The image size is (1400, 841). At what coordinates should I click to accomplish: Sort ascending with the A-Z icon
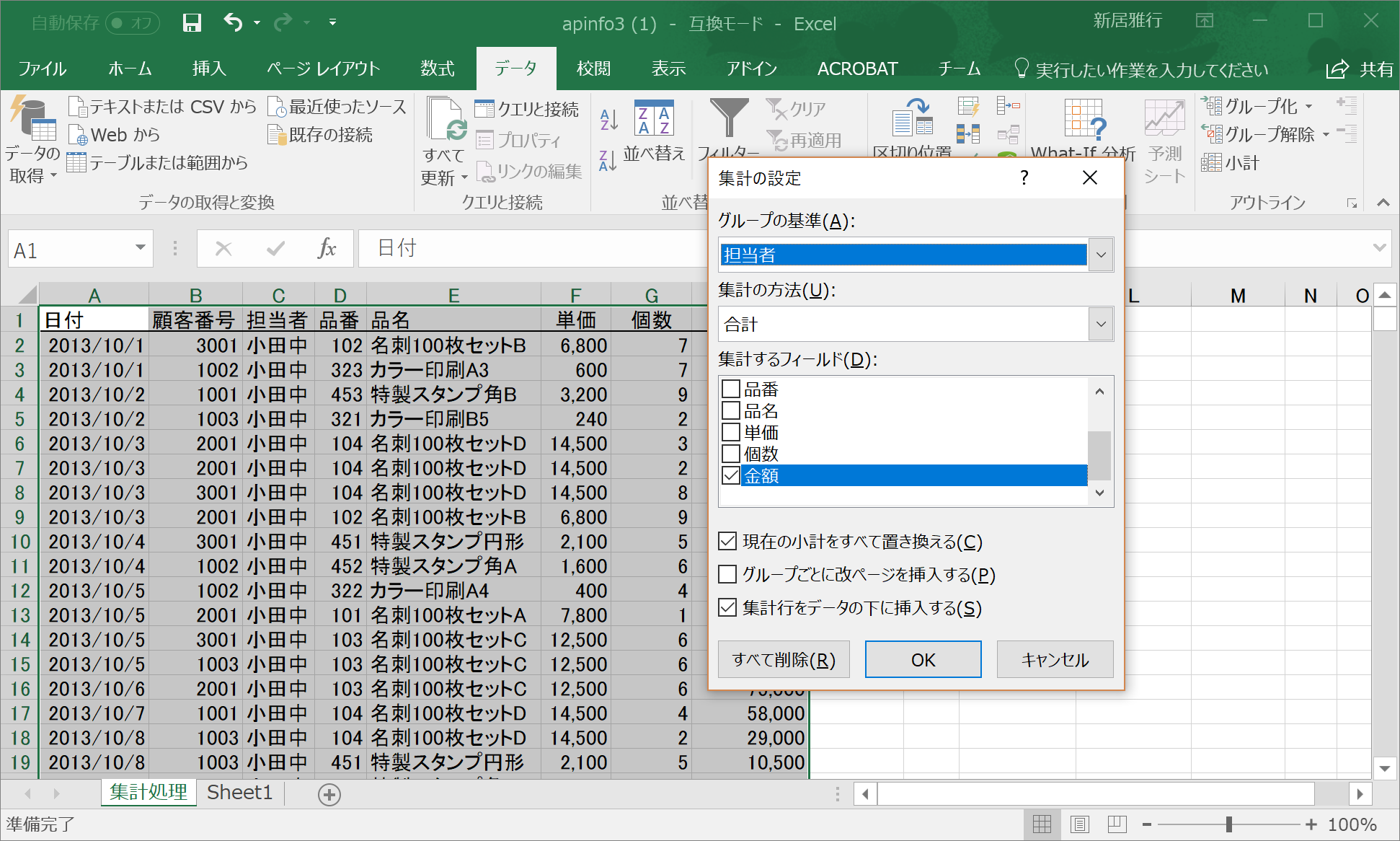coord(608,119)
